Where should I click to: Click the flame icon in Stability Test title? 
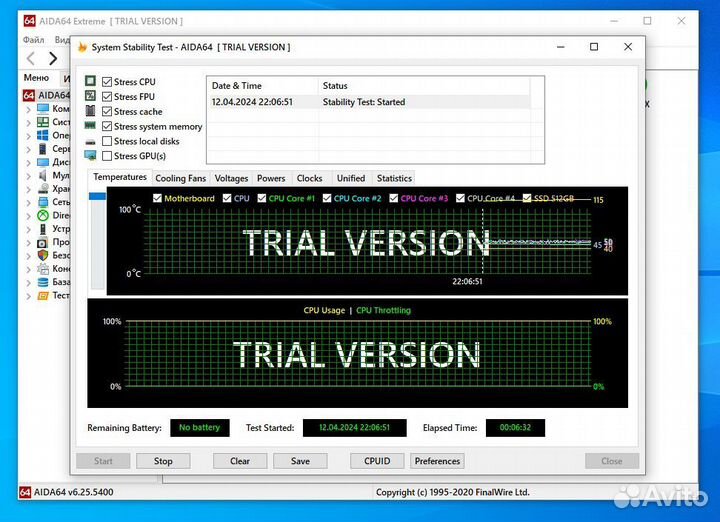[83, 47]
